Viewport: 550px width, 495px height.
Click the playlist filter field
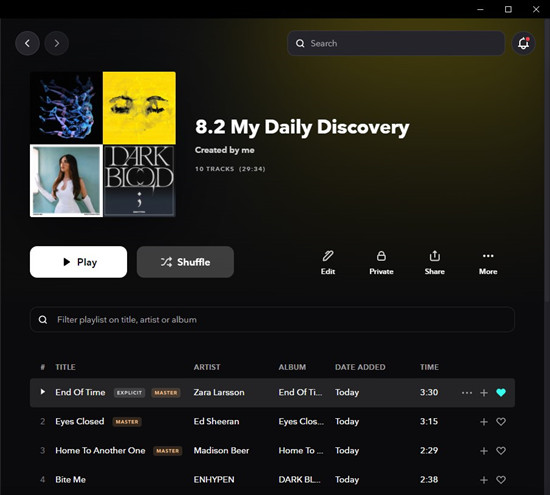[273, 319]
